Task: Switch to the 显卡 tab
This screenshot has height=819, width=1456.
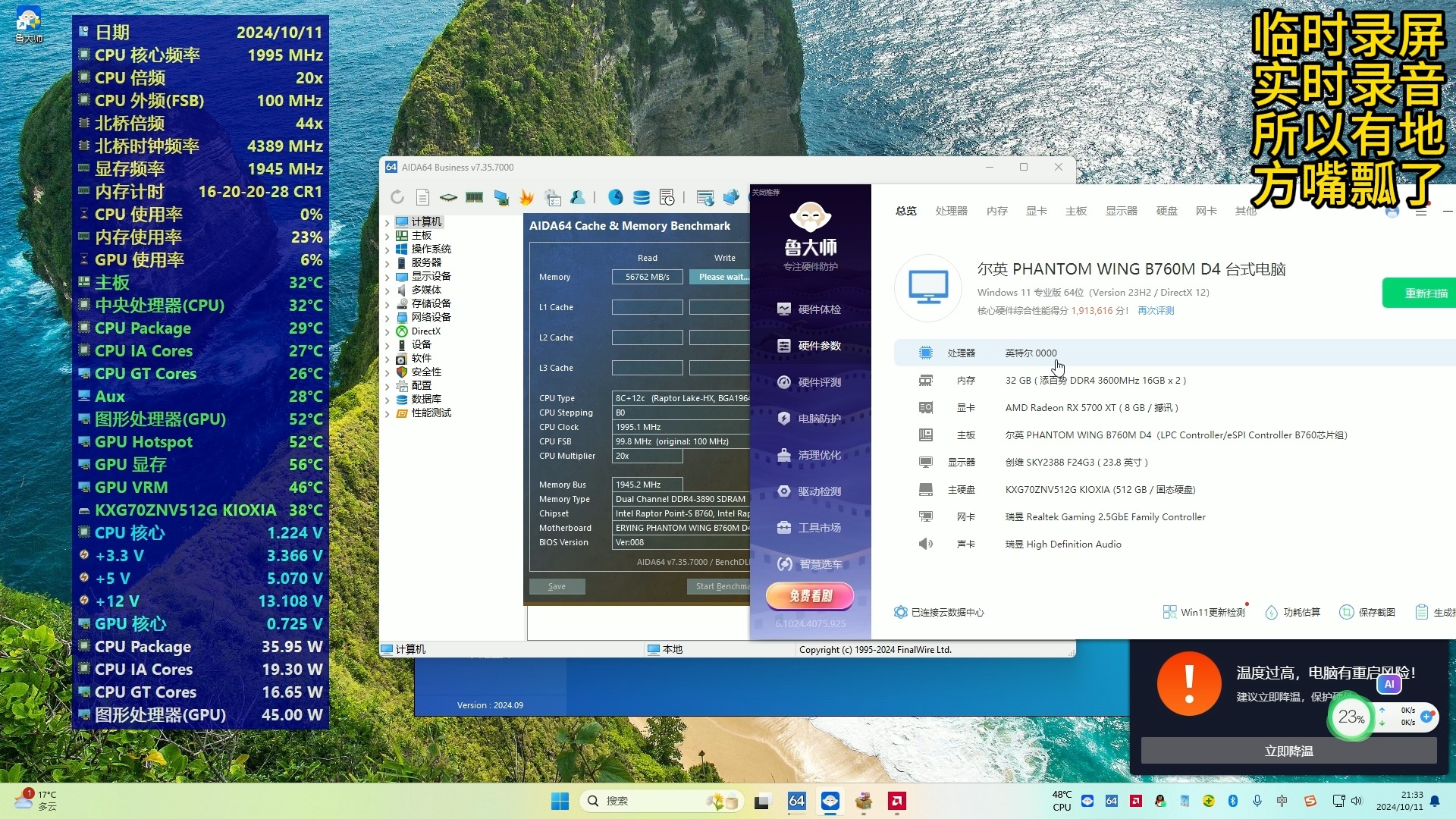Action: (x=1036, y=211)
